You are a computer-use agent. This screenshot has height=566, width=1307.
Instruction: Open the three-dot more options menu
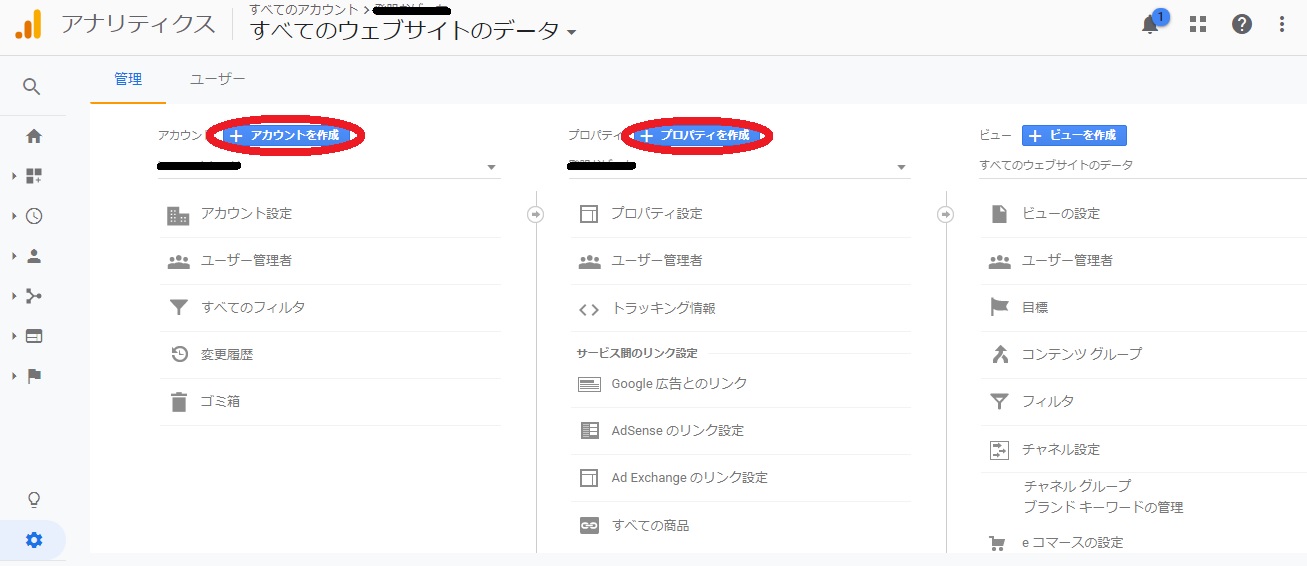click(x=1283, y=25)
